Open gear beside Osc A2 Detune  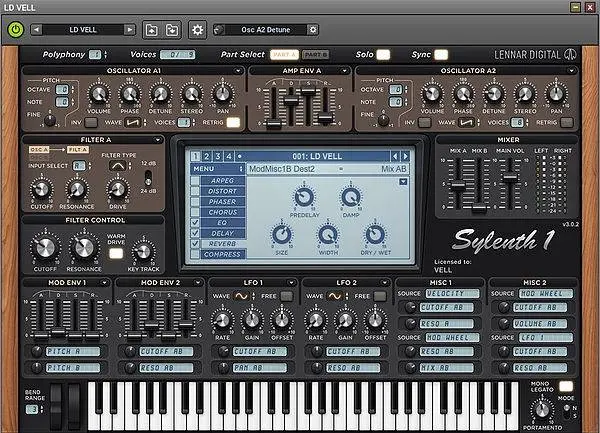313,29
